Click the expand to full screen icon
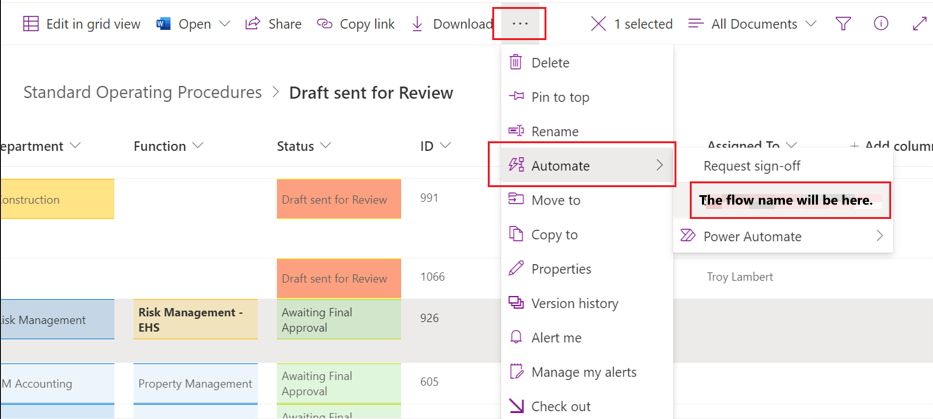This screenshot has height=419, width=933. point(919,24)
